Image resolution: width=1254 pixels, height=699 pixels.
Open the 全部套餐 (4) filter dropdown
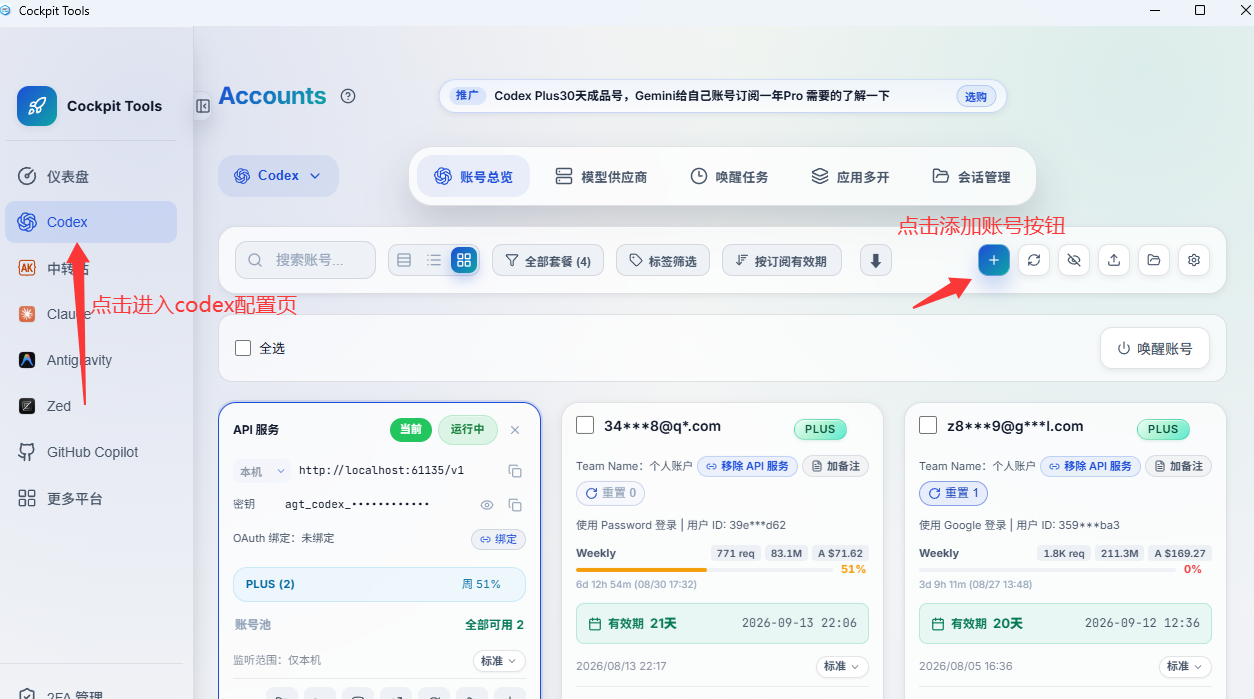[548, 261]
